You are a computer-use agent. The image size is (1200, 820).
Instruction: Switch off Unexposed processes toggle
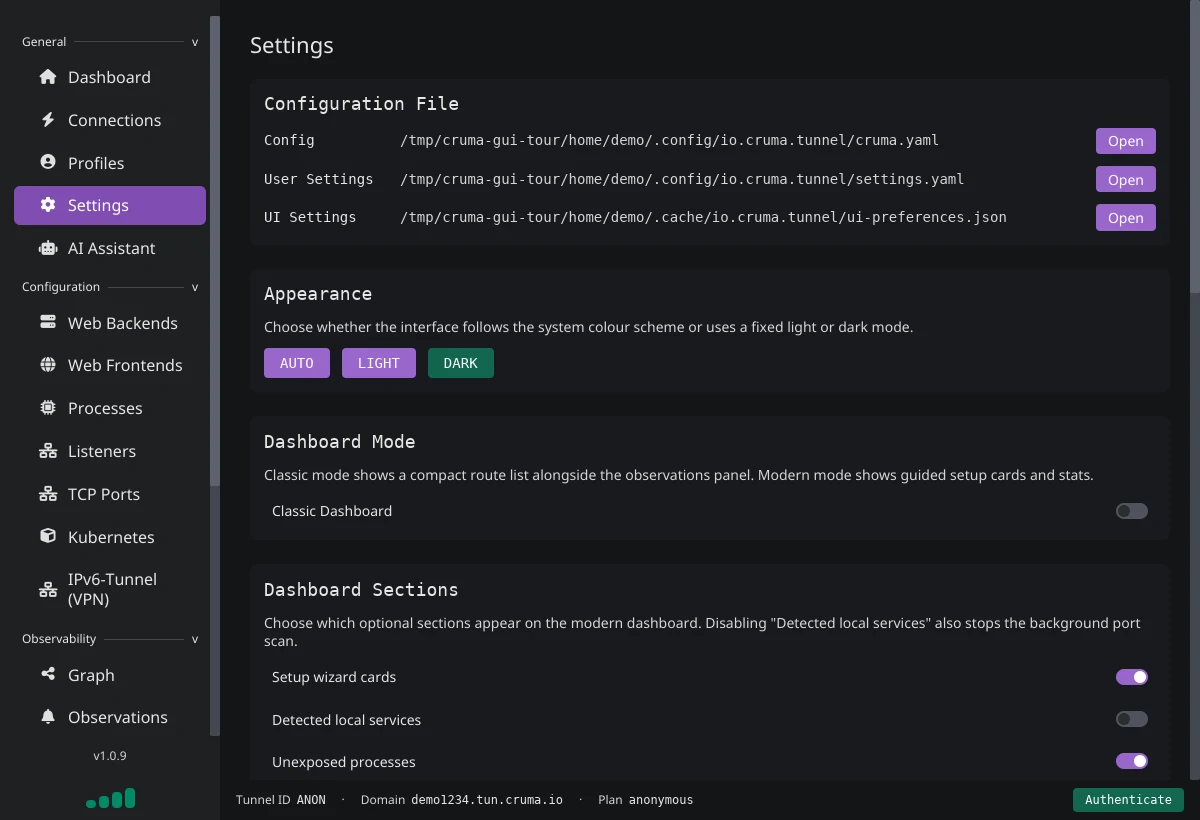[1132, 761]
